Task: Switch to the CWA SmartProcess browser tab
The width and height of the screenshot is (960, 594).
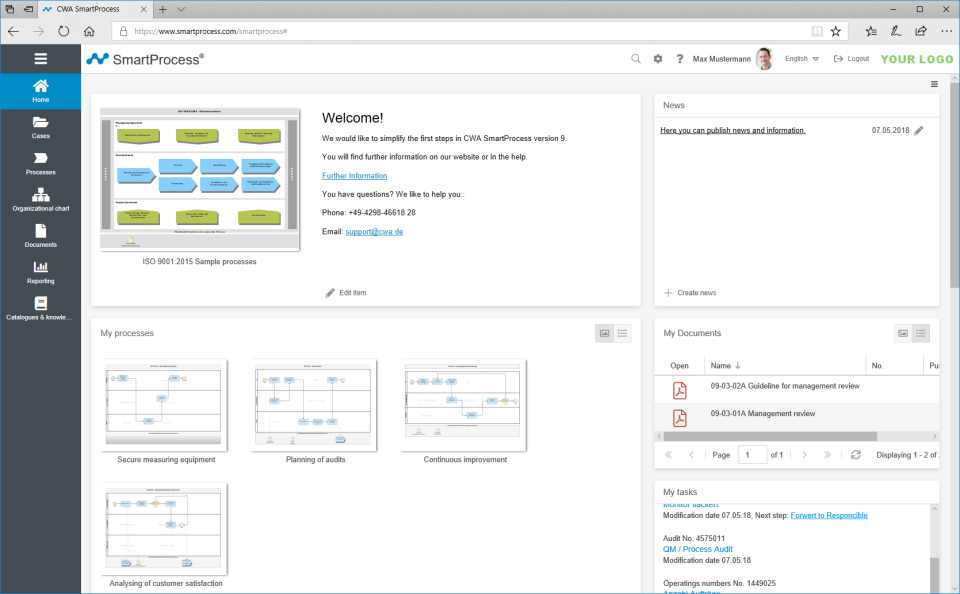Action: [88, 9]
